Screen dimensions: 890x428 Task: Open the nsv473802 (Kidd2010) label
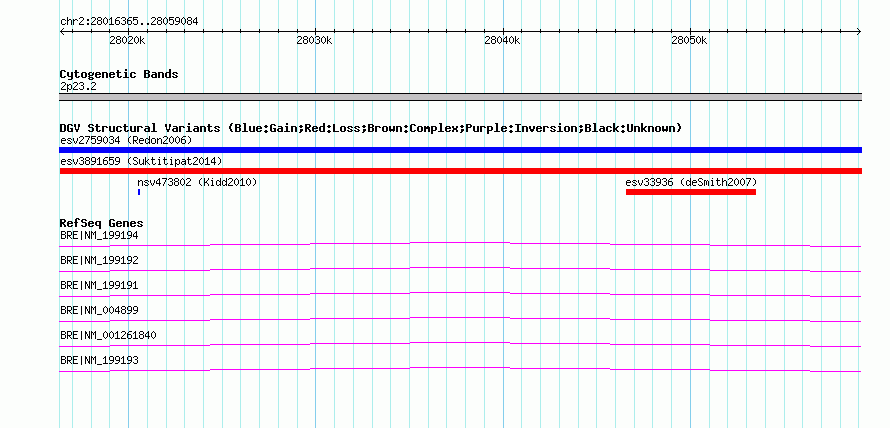point(197,182)
